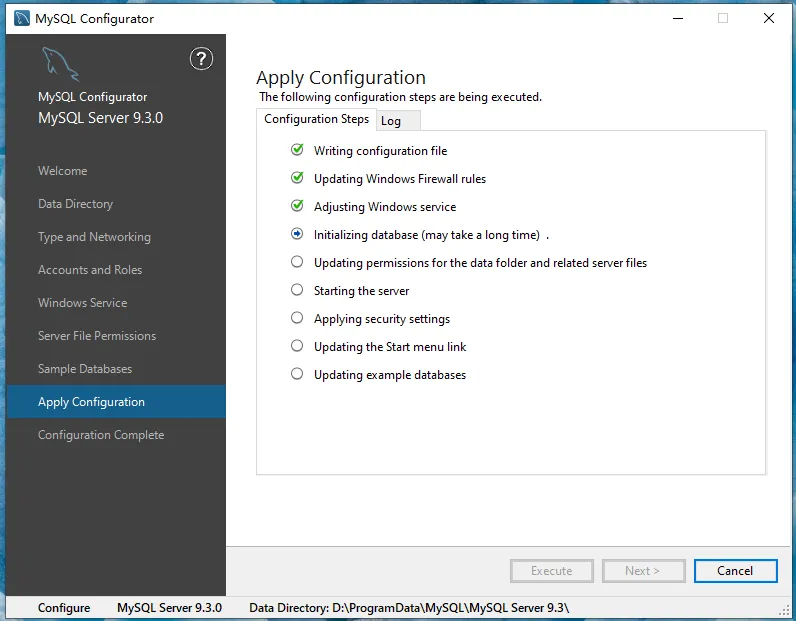The image size is (796, 621).
Task: Click the MySQL dolphin logo
Action: 60,64
